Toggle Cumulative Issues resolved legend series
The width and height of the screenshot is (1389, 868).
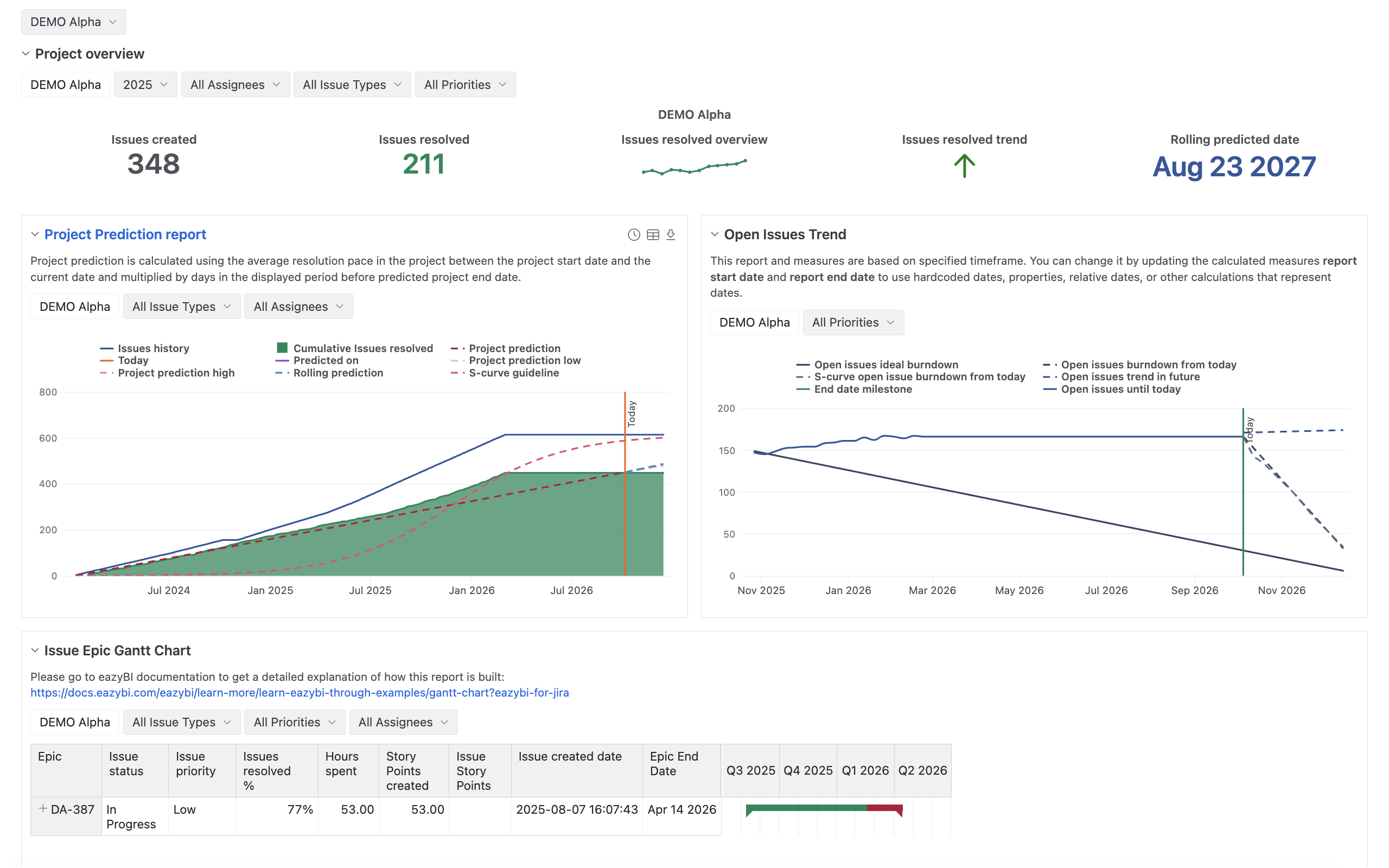point(355,348)
